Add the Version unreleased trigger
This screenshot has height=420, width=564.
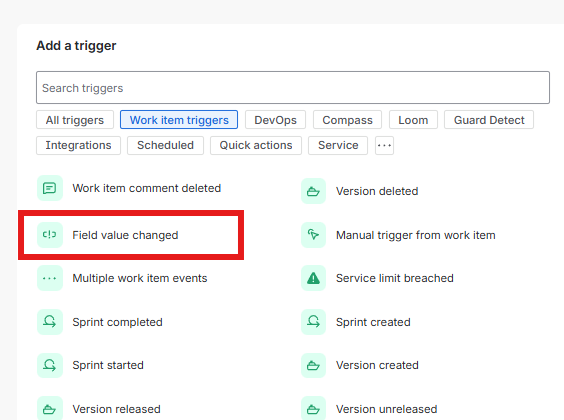coord(369,409)
